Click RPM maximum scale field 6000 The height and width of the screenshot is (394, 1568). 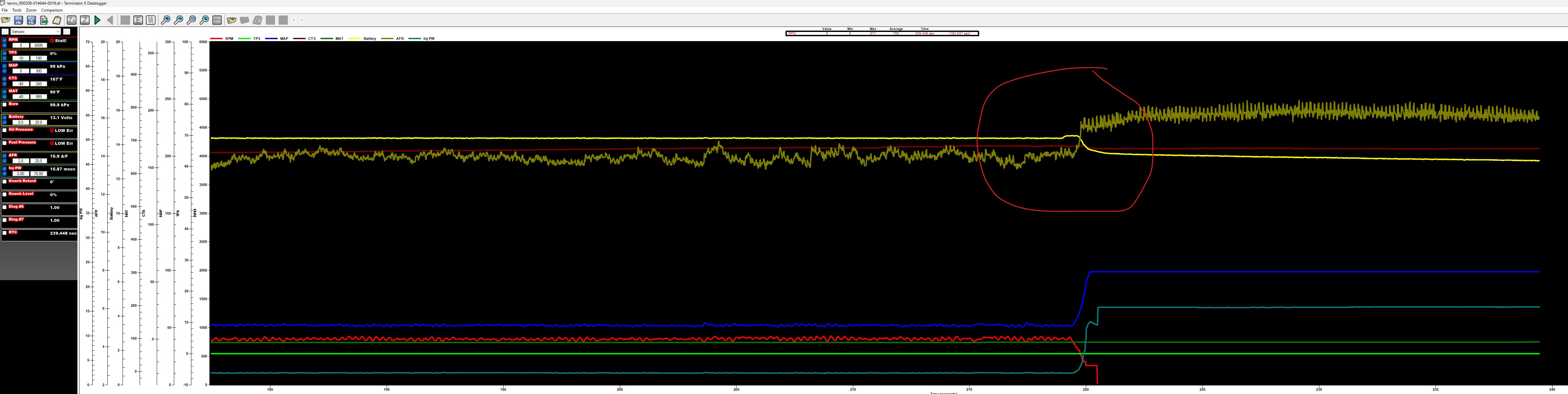38,46
